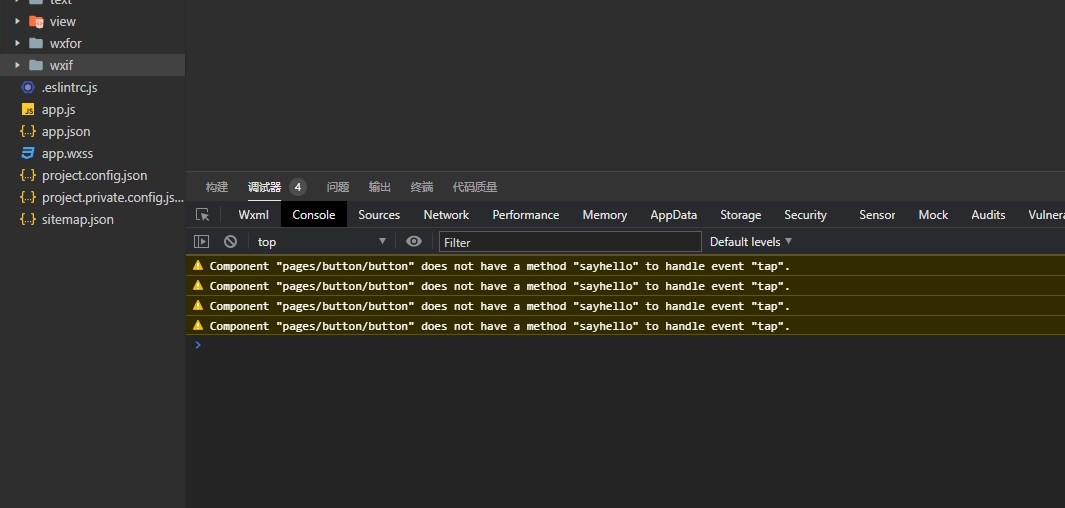This screenshot has height=508, width=1065.
Task: Click the inspect element selector icon
Action: click(203, 215)
